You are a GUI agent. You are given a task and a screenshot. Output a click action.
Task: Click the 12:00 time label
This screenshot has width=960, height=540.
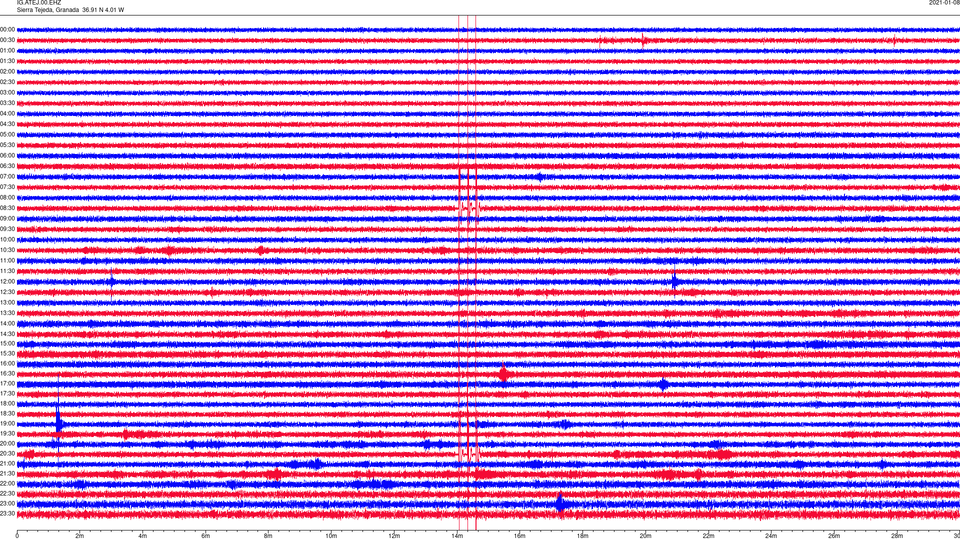click(x=7, y=282)
